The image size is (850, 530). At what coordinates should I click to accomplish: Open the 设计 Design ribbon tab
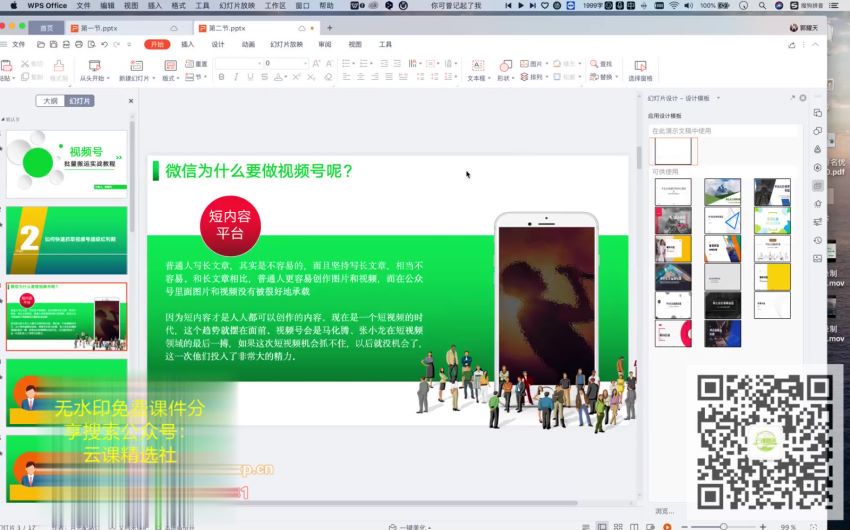click(218, 44)
